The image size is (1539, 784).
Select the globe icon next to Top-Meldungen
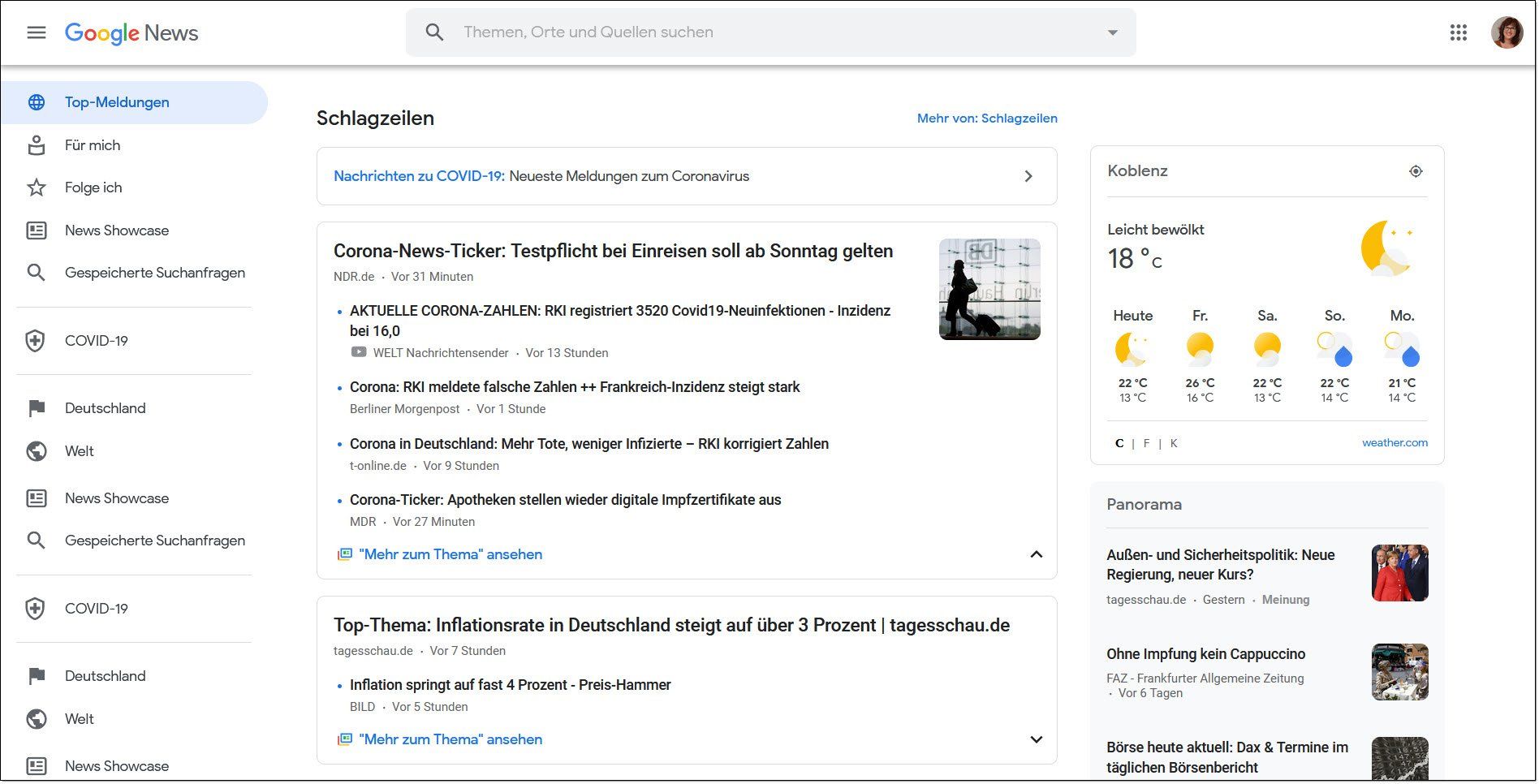pyautogui.click(x=36, y=102)
